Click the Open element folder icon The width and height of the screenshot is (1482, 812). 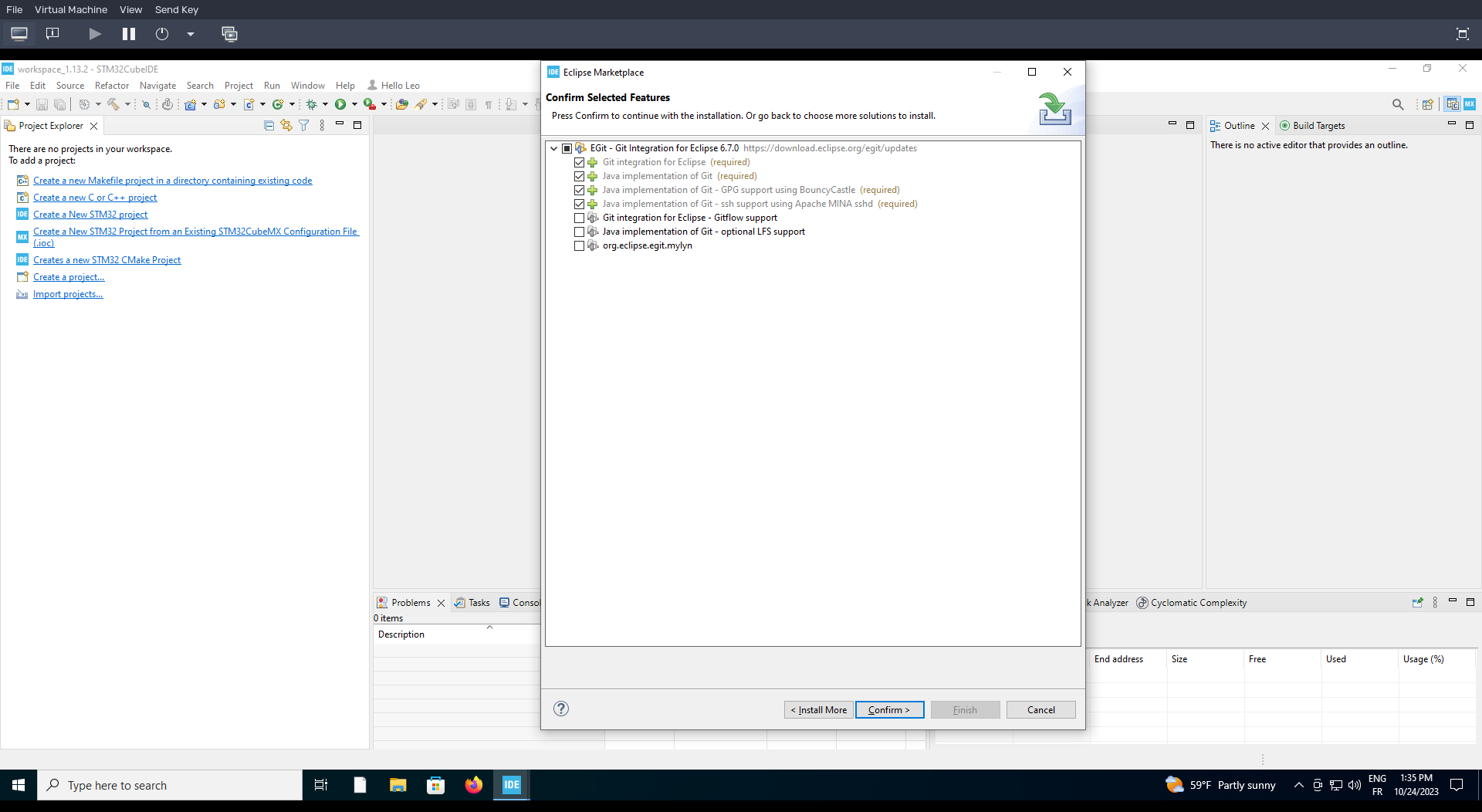(401, 104)
